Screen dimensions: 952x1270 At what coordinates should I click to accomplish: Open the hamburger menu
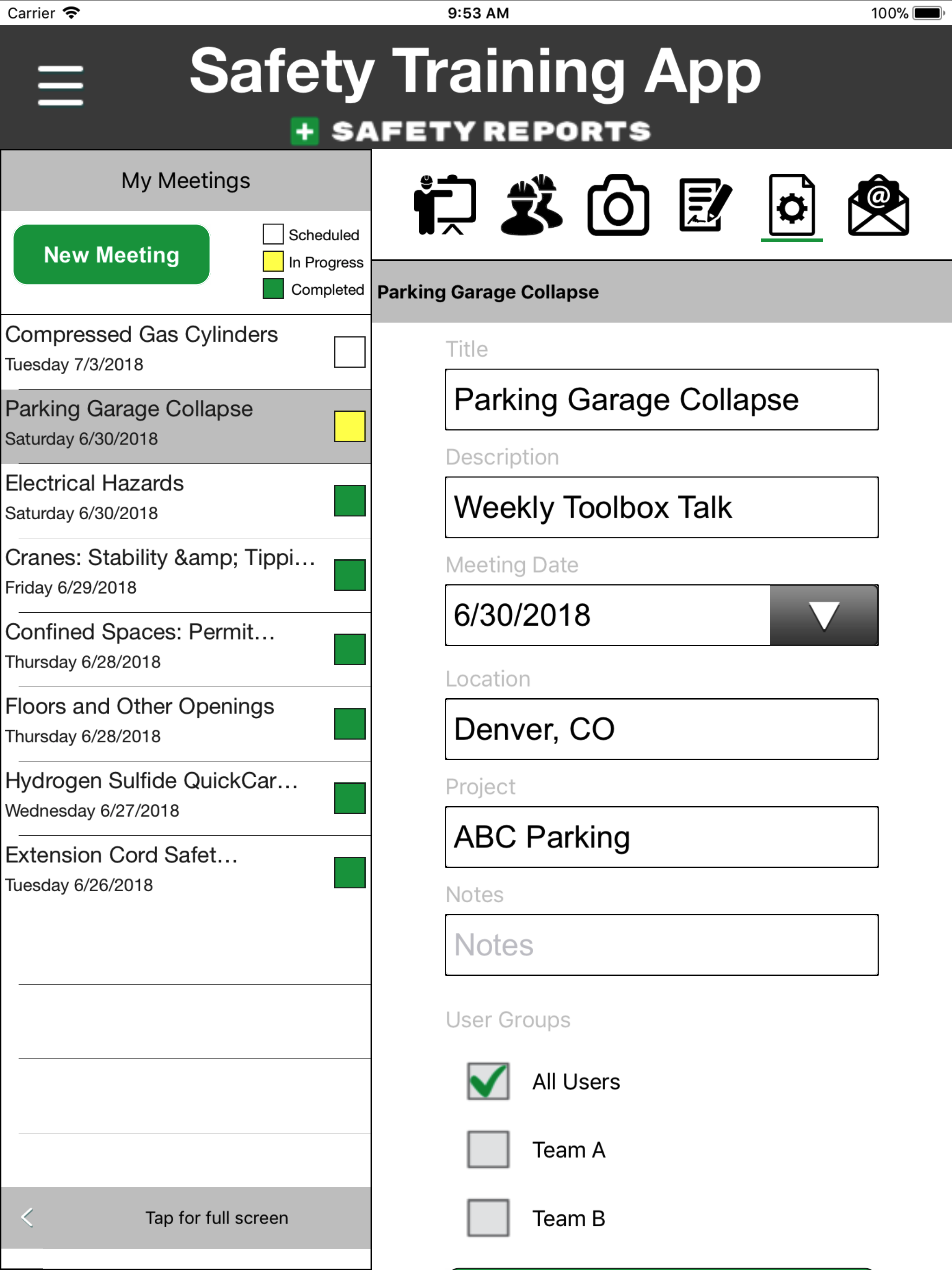pos(60,86)
